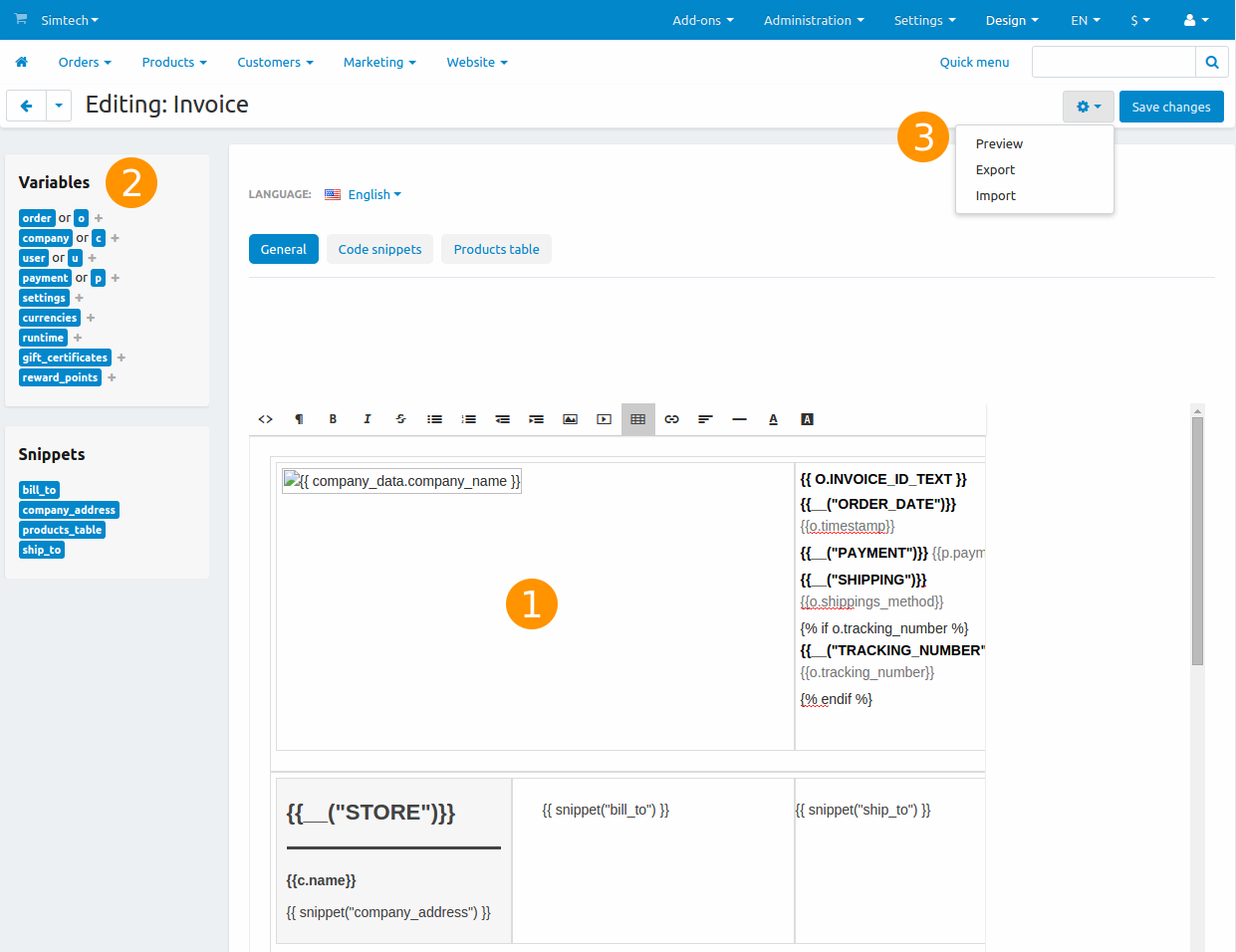1236x952 pixels.
Task: Open the Website menu
Action: 477,62
